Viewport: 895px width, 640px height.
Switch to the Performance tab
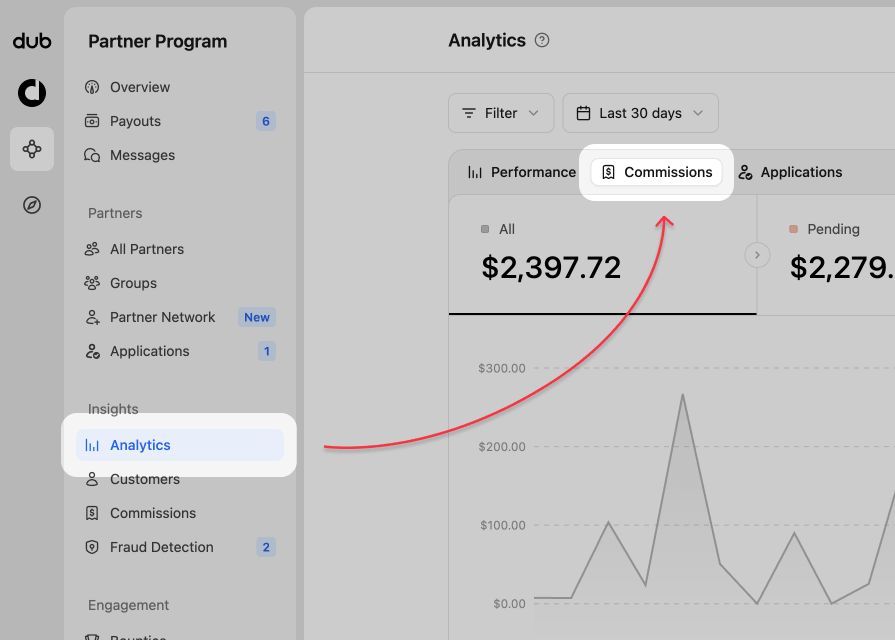click(522, 172)
